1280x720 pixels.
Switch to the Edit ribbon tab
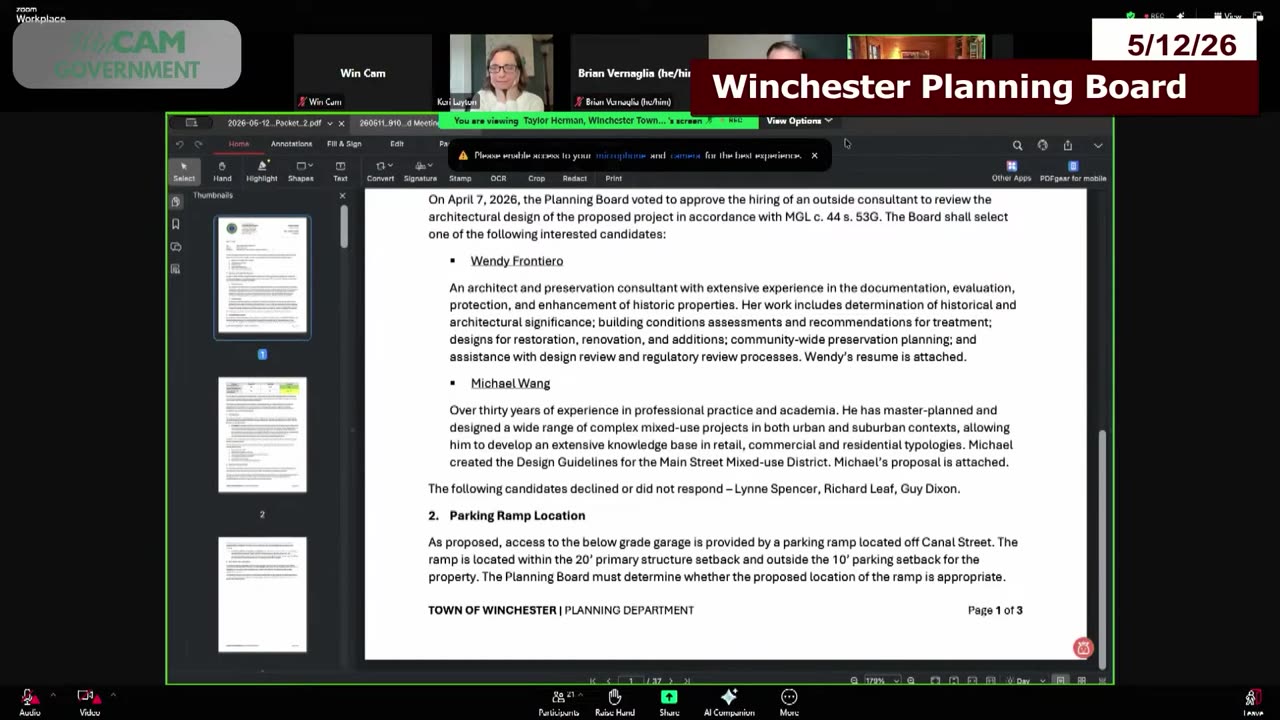(397, 144)
